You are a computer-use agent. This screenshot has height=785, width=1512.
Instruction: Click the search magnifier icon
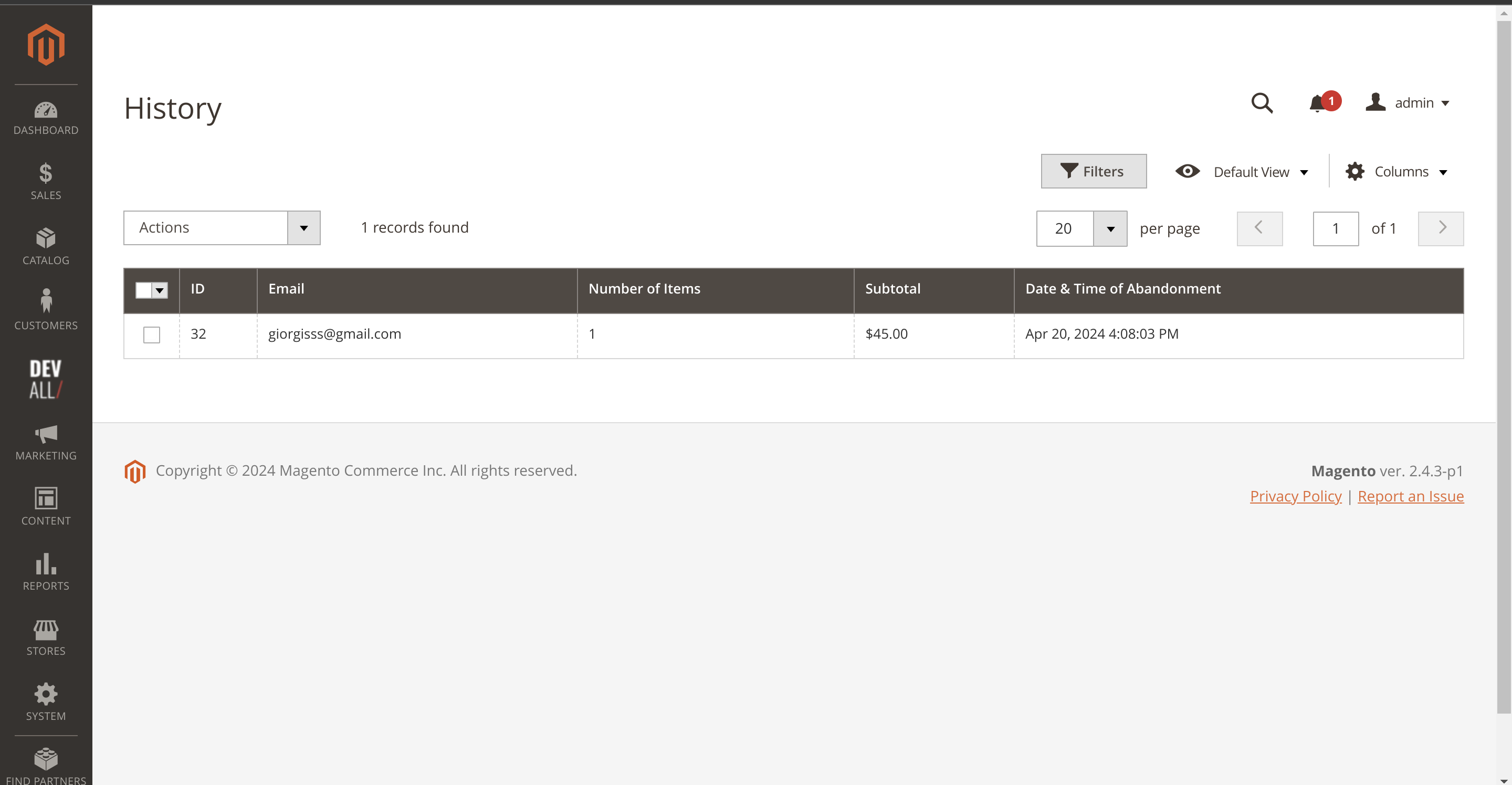pos(1262,103)
